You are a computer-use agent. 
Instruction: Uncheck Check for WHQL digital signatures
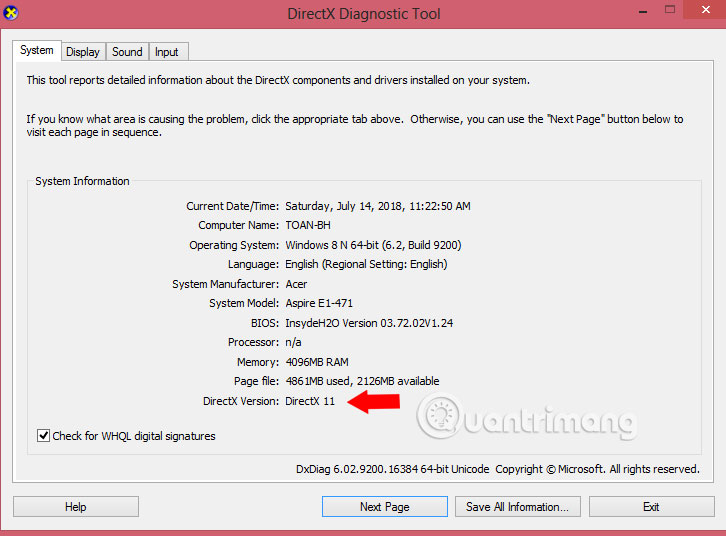tap(44, 436)
